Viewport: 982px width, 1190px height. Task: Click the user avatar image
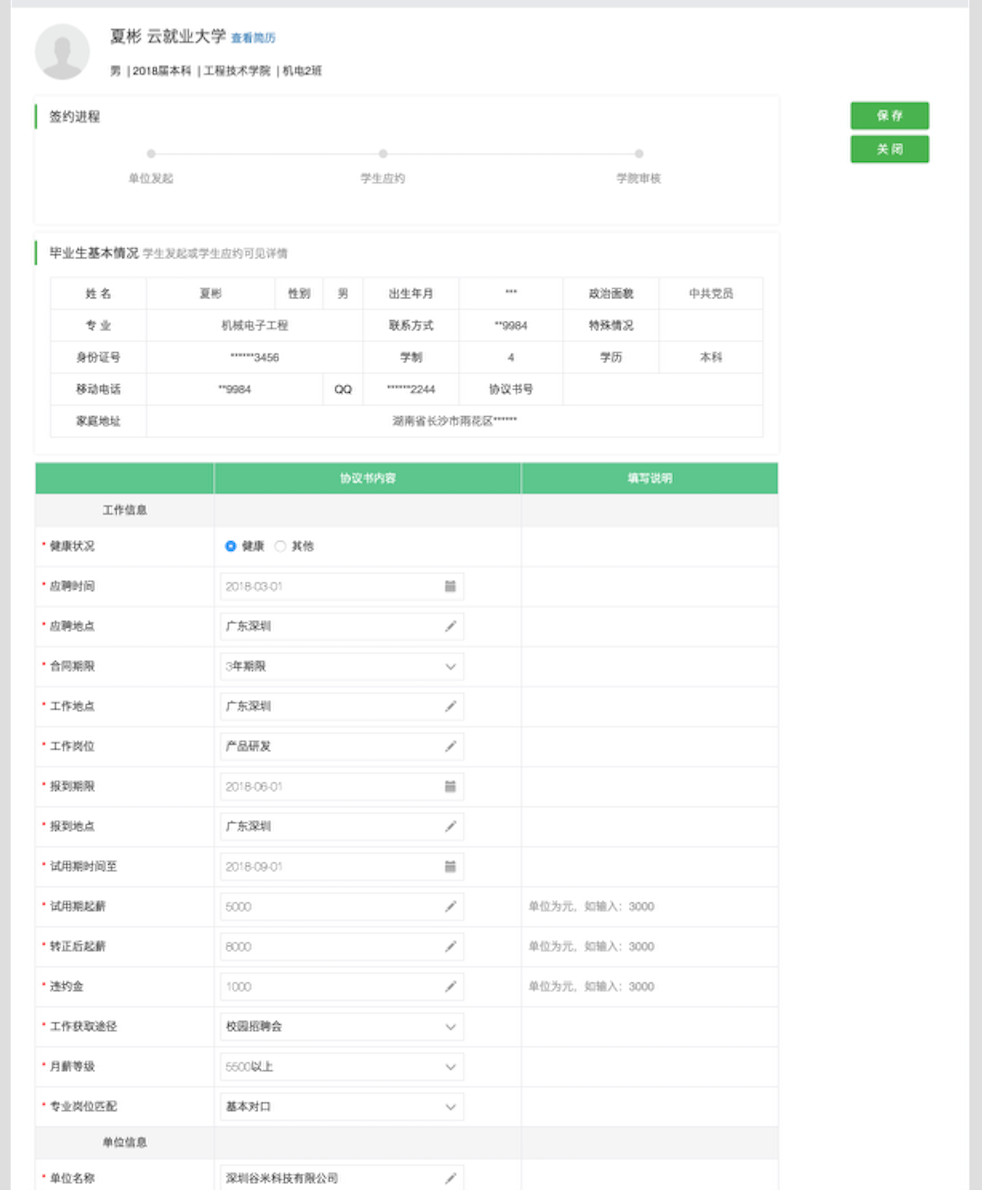tap(62, 52)
